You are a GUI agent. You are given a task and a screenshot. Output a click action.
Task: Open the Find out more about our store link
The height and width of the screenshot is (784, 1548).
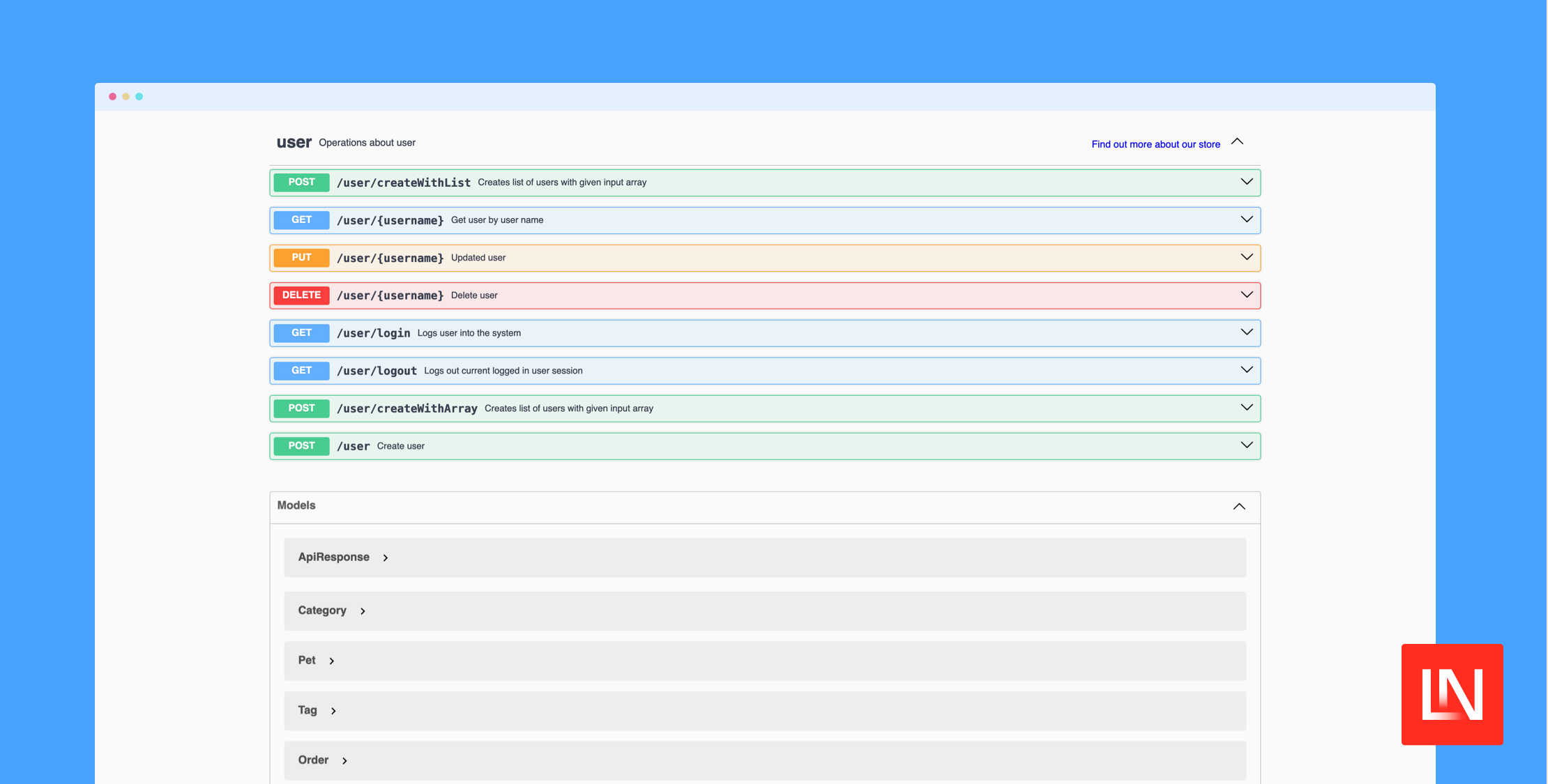1155,144
